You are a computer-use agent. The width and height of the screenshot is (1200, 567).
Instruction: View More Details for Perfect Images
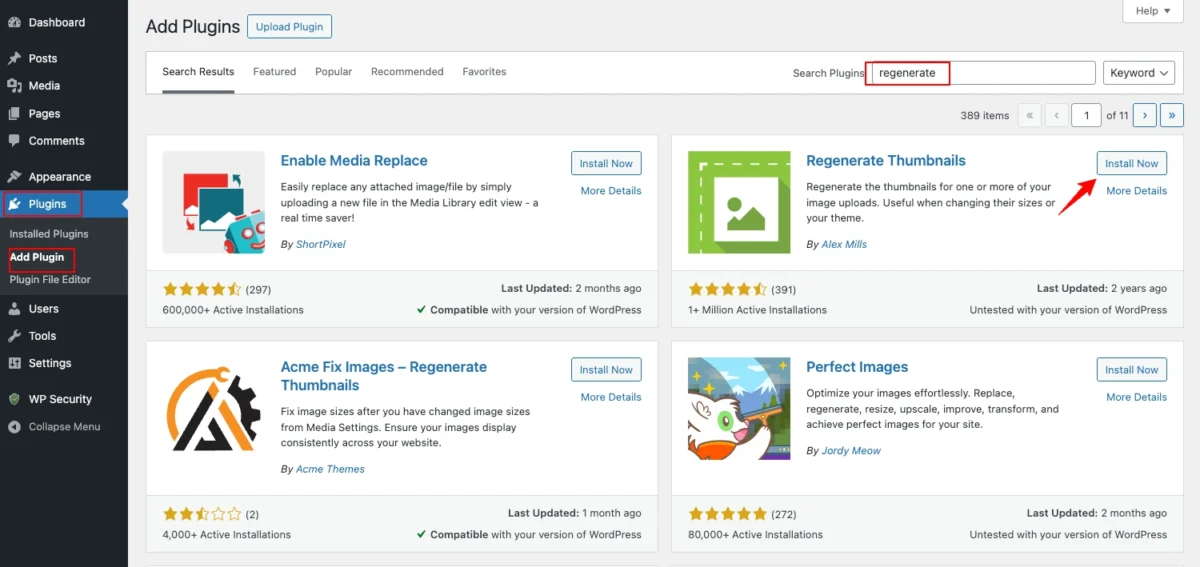pos(1136,397)
